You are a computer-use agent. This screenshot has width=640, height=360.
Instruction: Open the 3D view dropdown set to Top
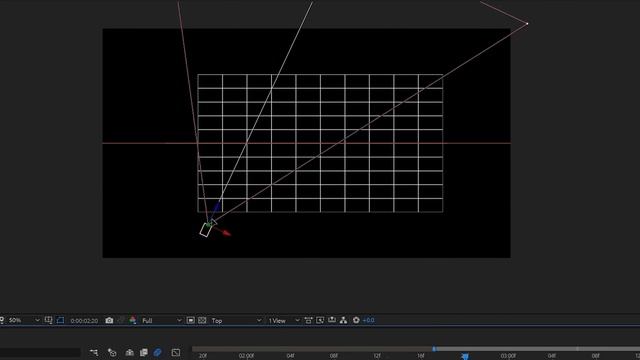236,320
